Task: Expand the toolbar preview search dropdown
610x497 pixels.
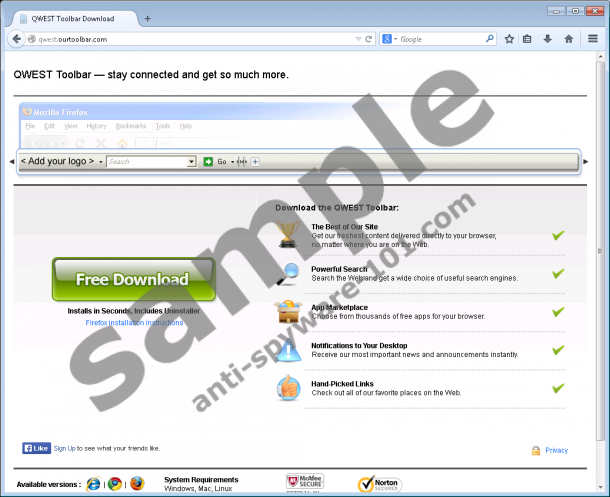Action: [x=191, y=161]
